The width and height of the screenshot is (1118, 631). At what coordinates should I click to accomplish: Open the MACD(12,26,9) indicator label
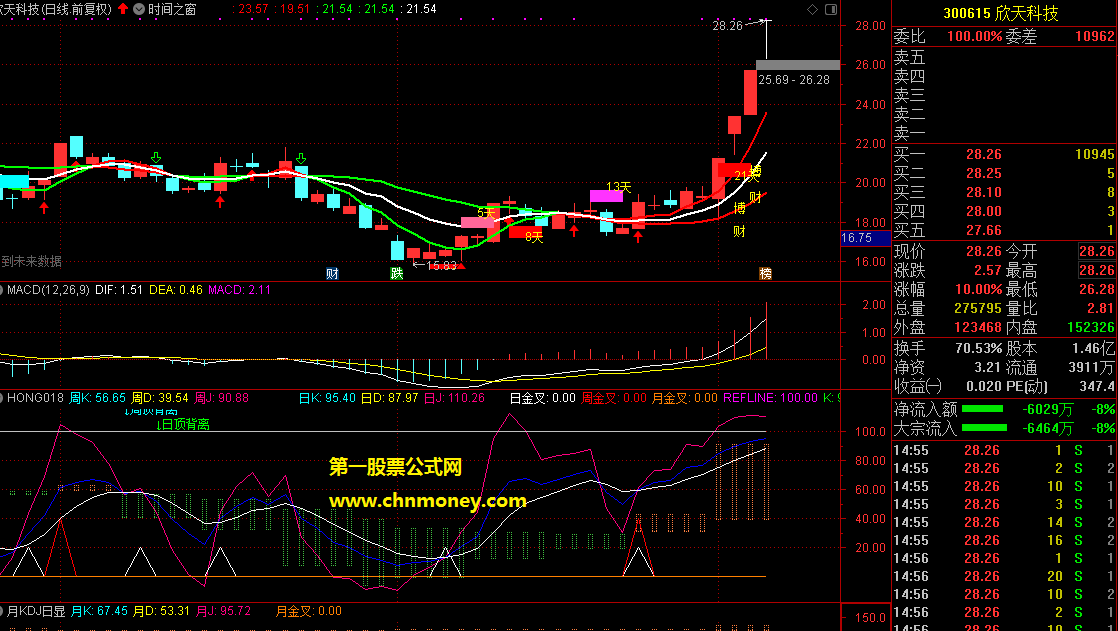48,290
